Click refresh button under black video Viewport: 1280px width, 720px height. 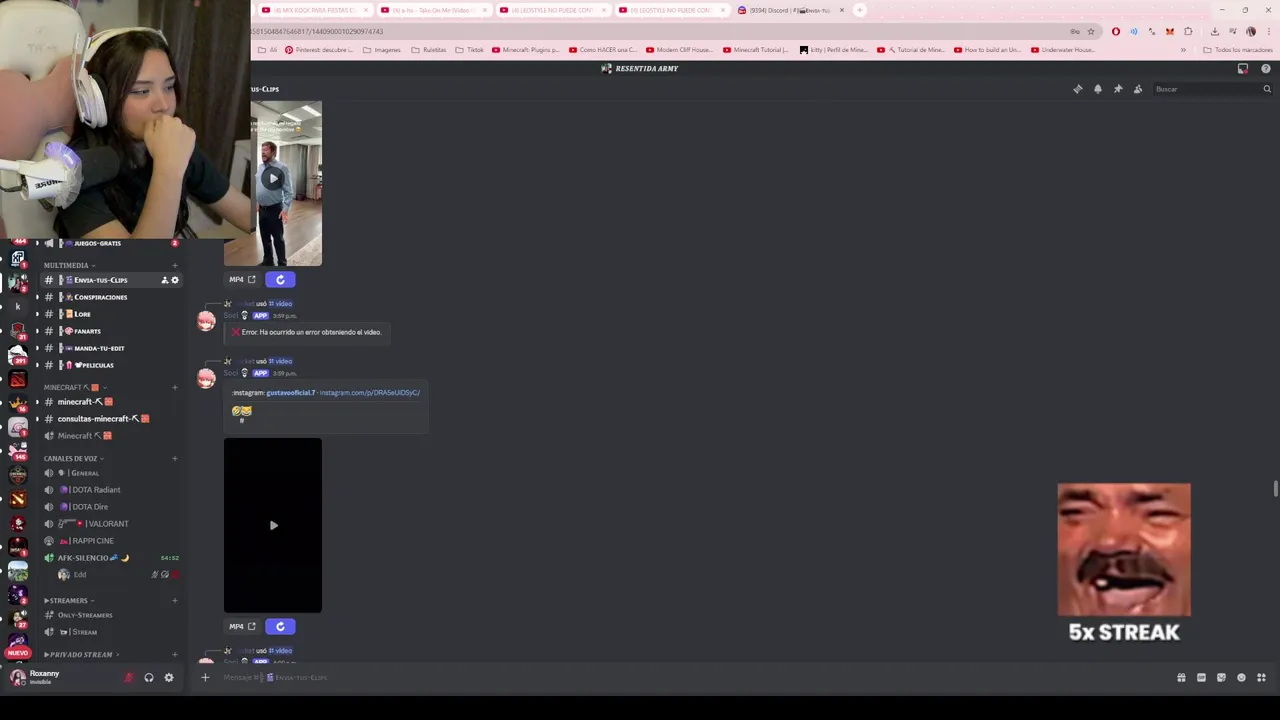pos(280,627)
